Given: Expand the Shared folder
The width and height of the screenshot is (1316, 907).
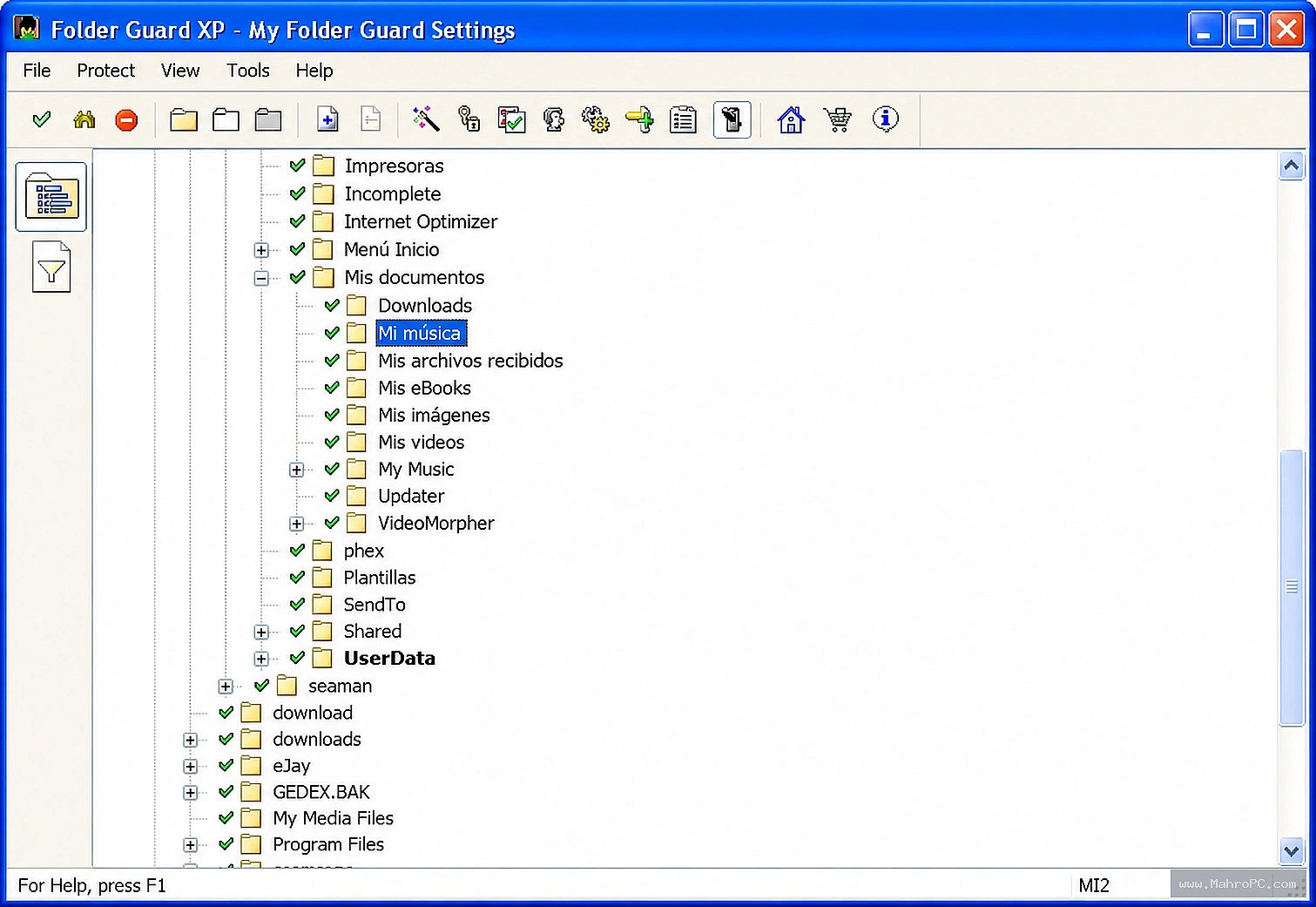Looking at the screenshot, I should pyautogui.click(x=261, y=632).
